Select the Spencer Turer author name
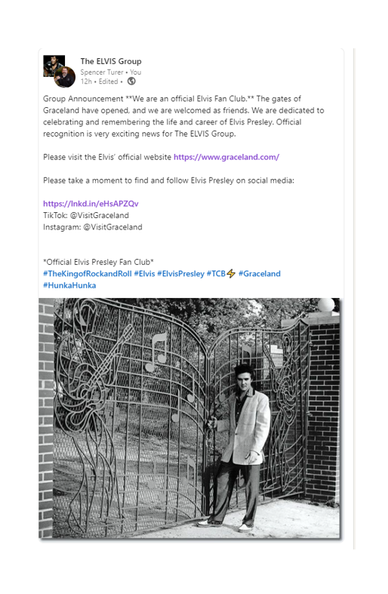The image size is (388, 594). click(x=102, y=72)
